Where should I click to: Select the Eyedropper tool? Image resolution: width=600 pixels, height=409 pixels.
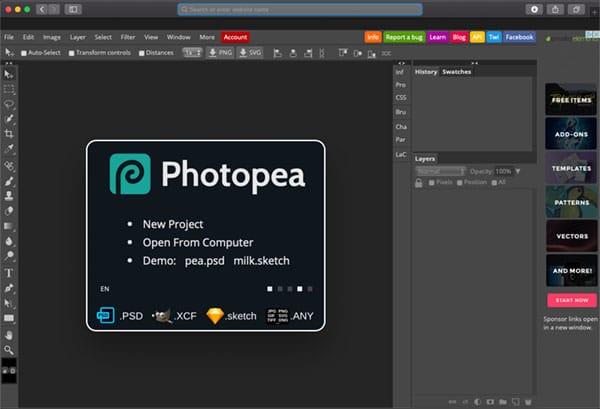pos(8,148)
